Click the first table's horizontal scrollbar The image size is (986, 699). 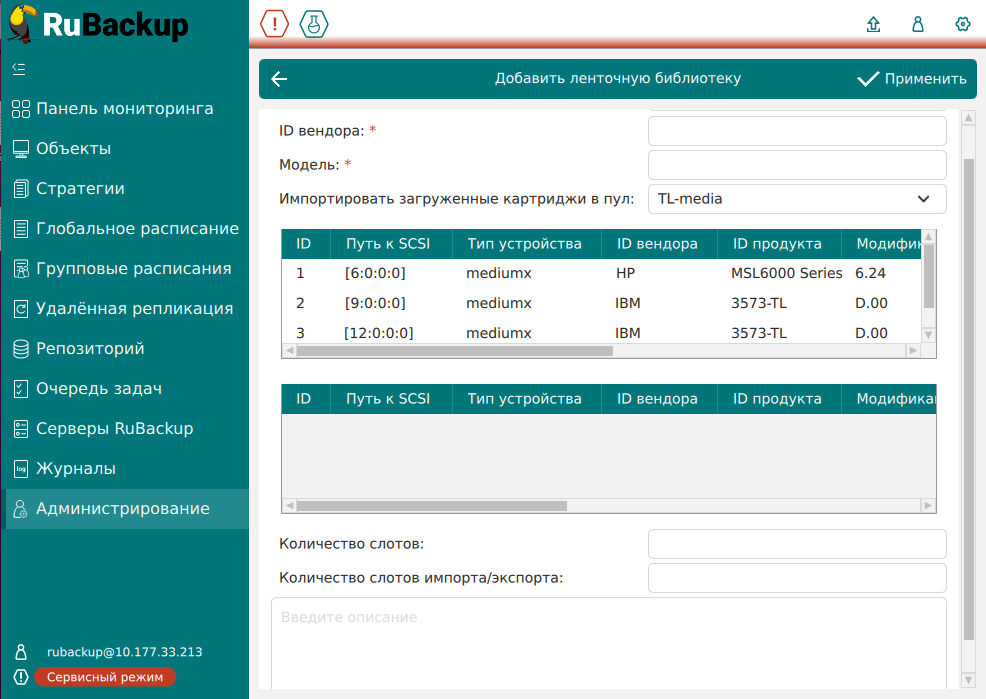tap(454, 351)
